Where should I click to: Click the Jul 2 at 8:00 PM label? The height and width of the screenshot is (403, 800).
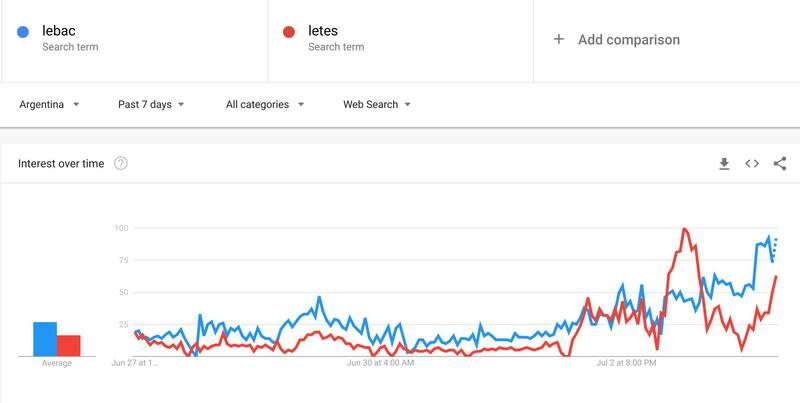(627, 364)
